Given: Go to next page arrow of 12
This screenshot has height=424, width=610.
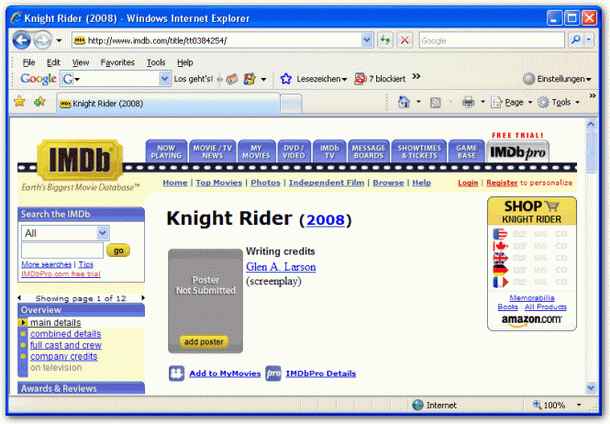Looking at the screenshot, I should click(143, 298).
